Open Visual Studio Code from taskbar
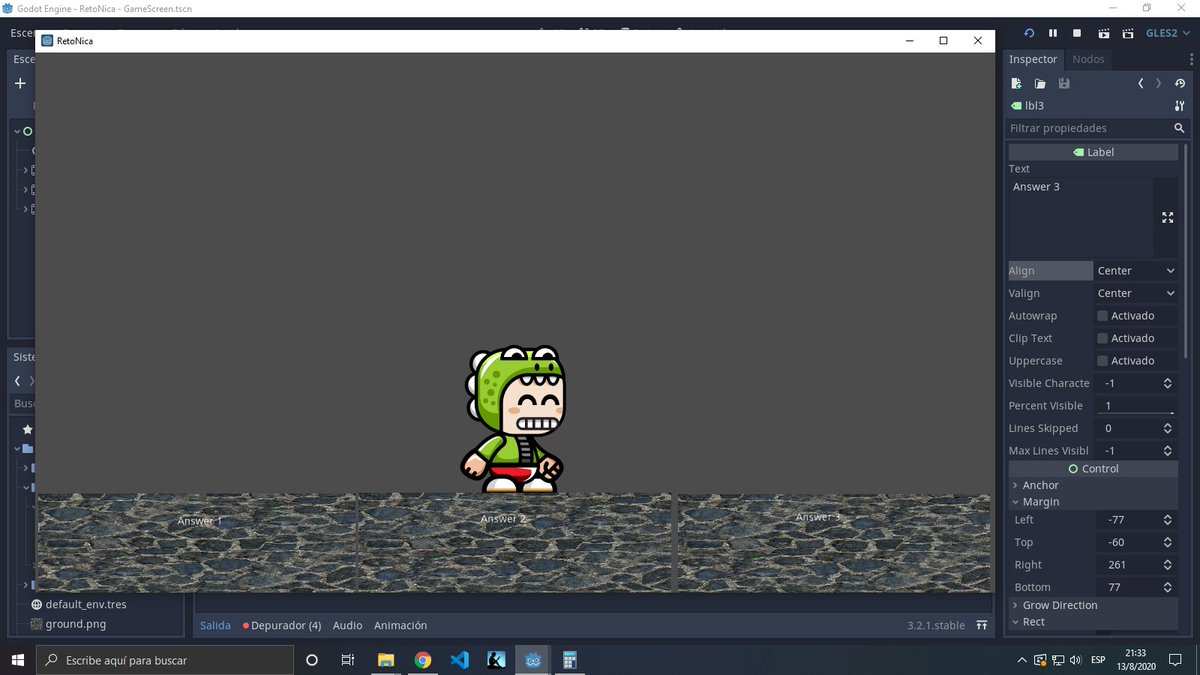 click(460, 660)
